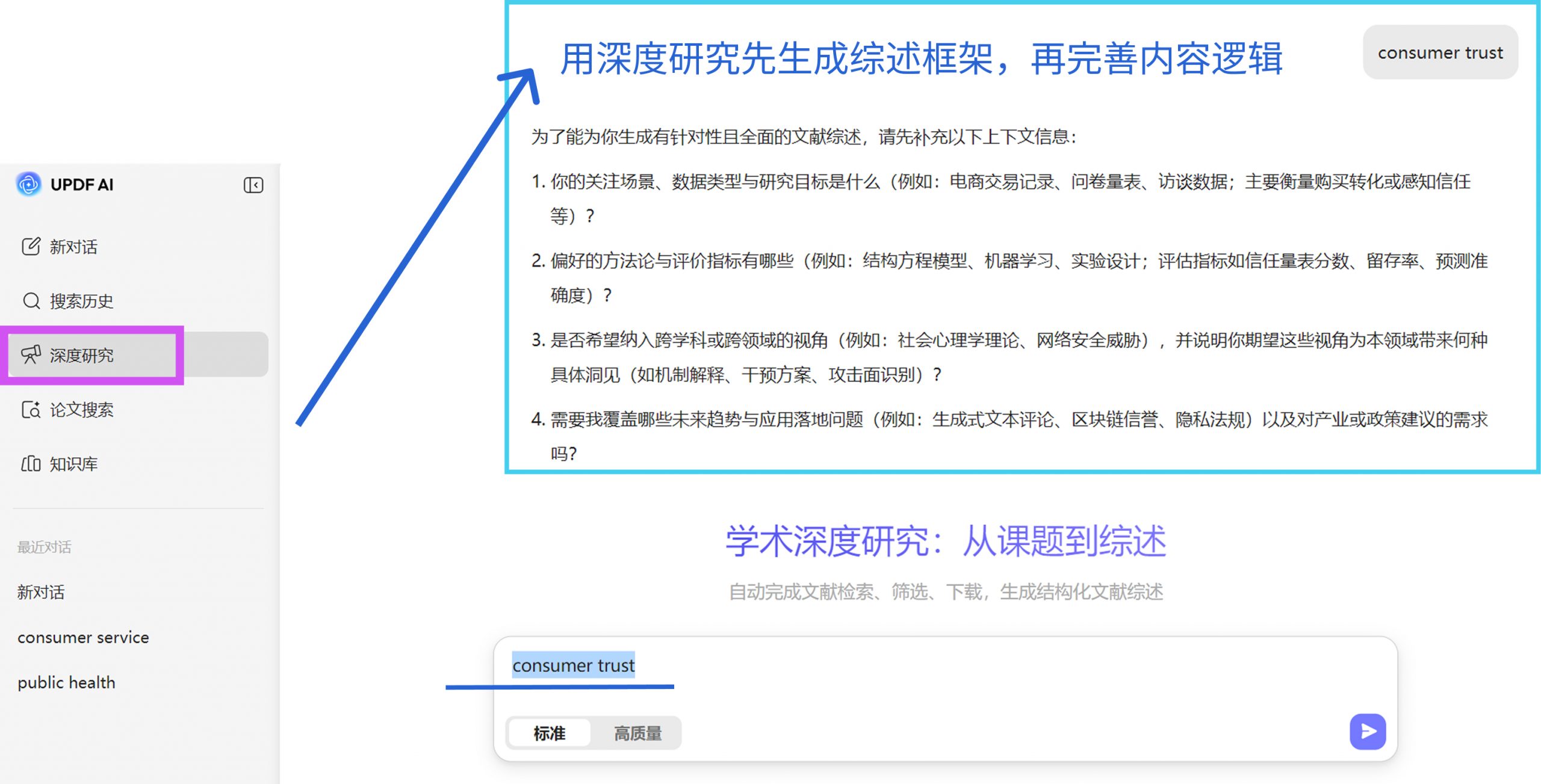Screen dimensions: 1541x784
Task: Start a new chat via 新对话 menu item
Action: click(138, 247)
